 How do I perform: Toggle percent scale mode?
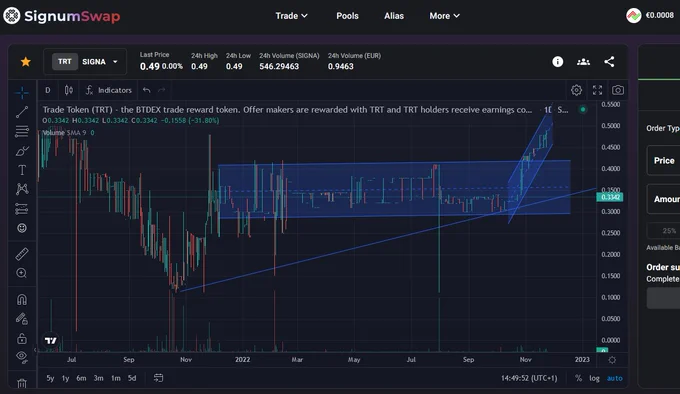tap(579, 378)
